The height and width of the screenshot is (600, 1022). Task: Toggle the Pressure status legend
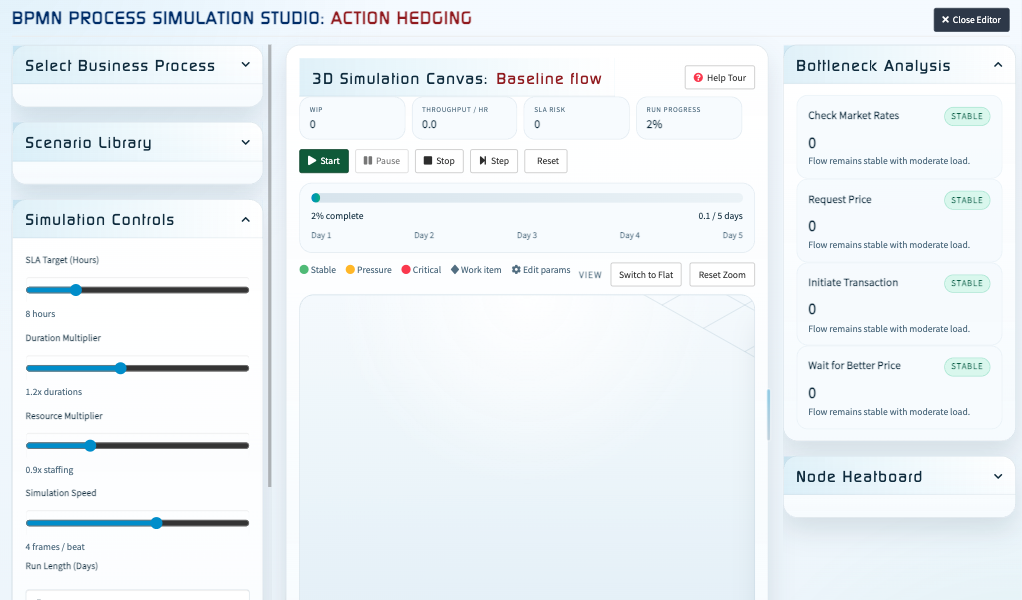click(349, 269)
